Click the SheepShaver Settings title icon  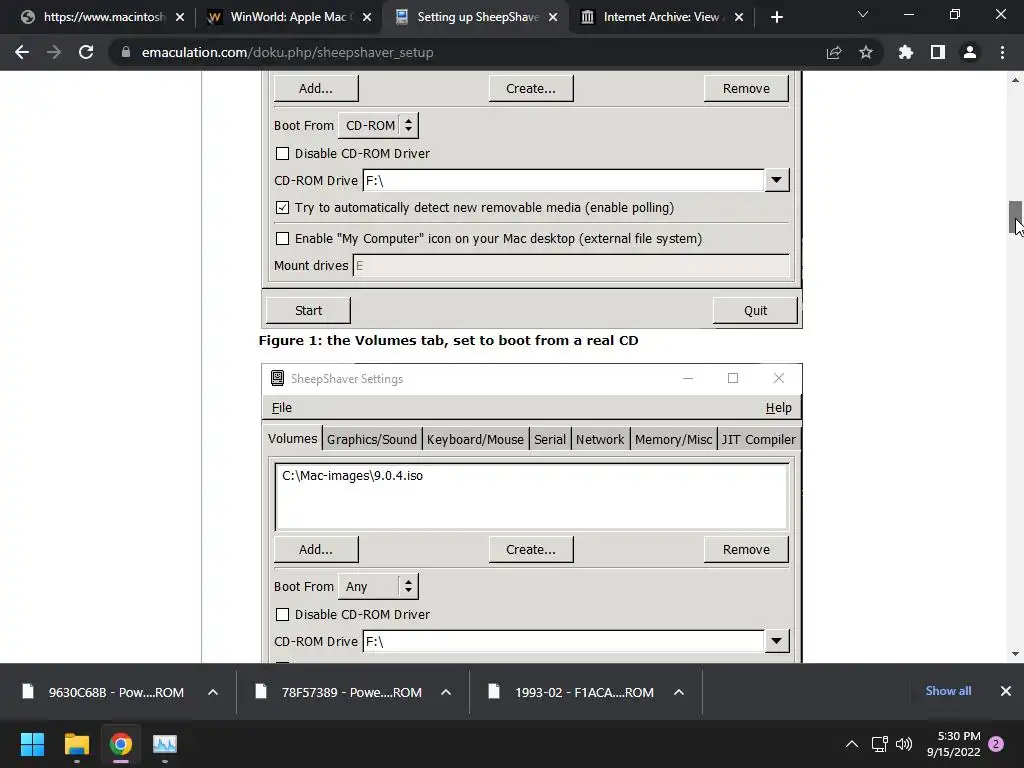coord(278,378)
